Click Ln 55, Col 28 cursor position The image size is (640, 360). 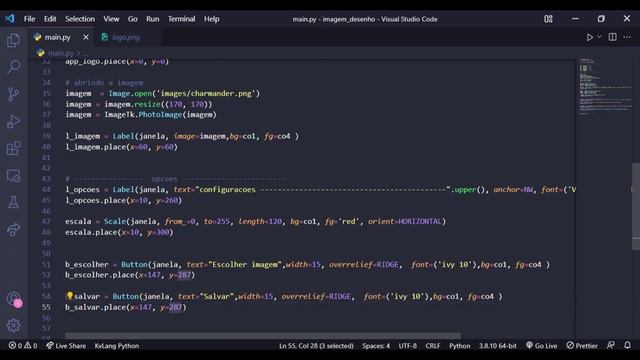pos(316,346)
